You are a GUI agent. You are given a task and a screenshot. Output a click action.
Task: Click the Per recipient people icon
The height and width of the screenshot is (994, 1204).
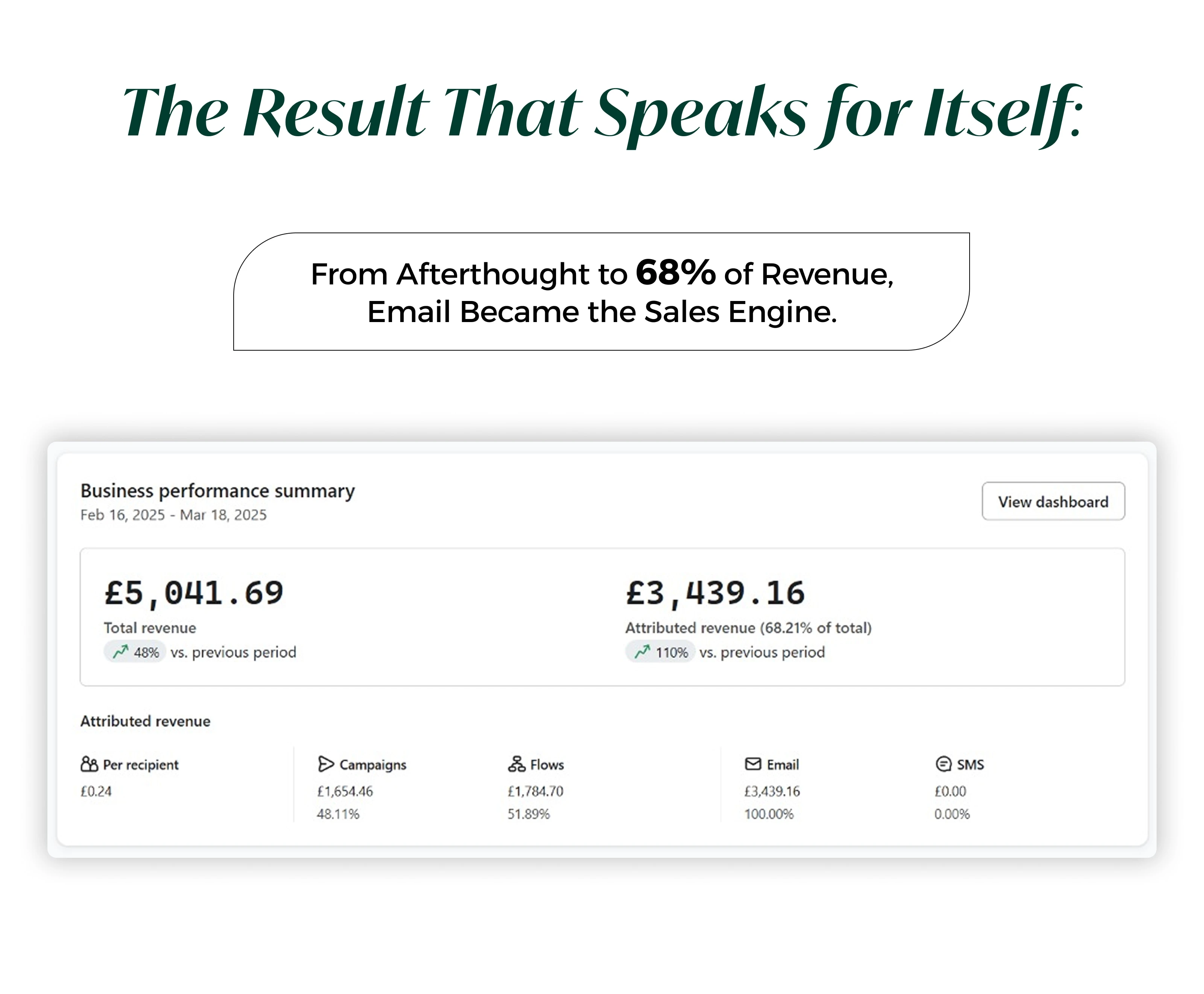pyautogui.click(x=89, y=764)
